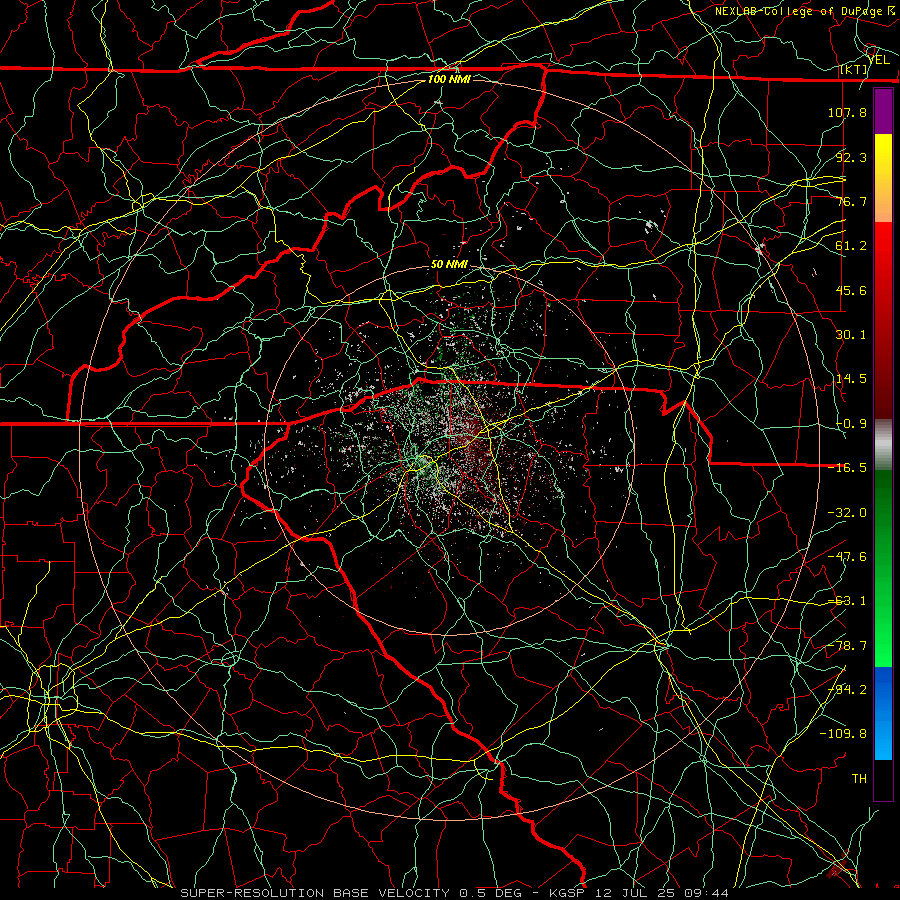Screen dimensions: 900x900
Task: Click the KGSP station identifier
Action: coord(569,893)
